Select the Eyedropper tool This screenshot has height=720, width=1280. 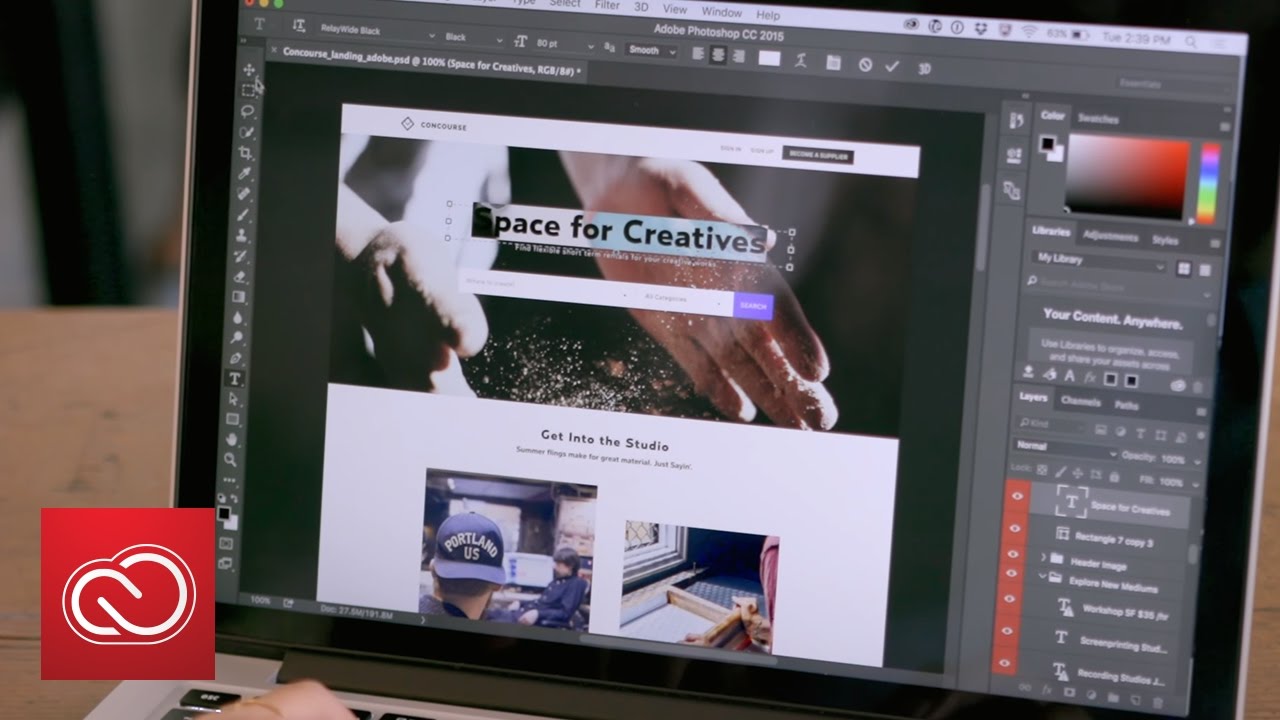[x=244, y=174]
